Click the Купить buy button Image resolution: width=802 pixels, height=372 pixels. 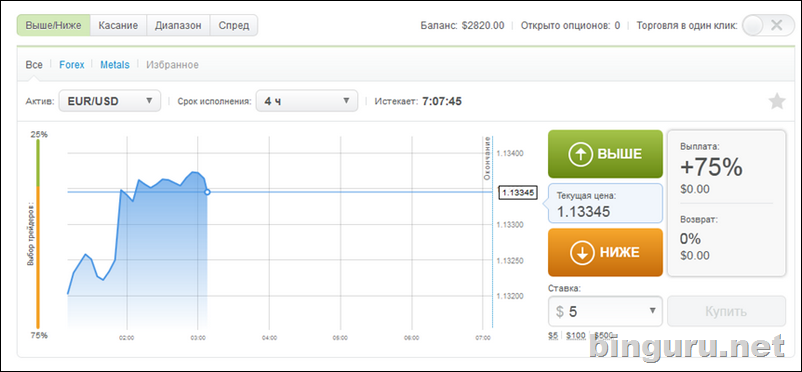[726, 311]
